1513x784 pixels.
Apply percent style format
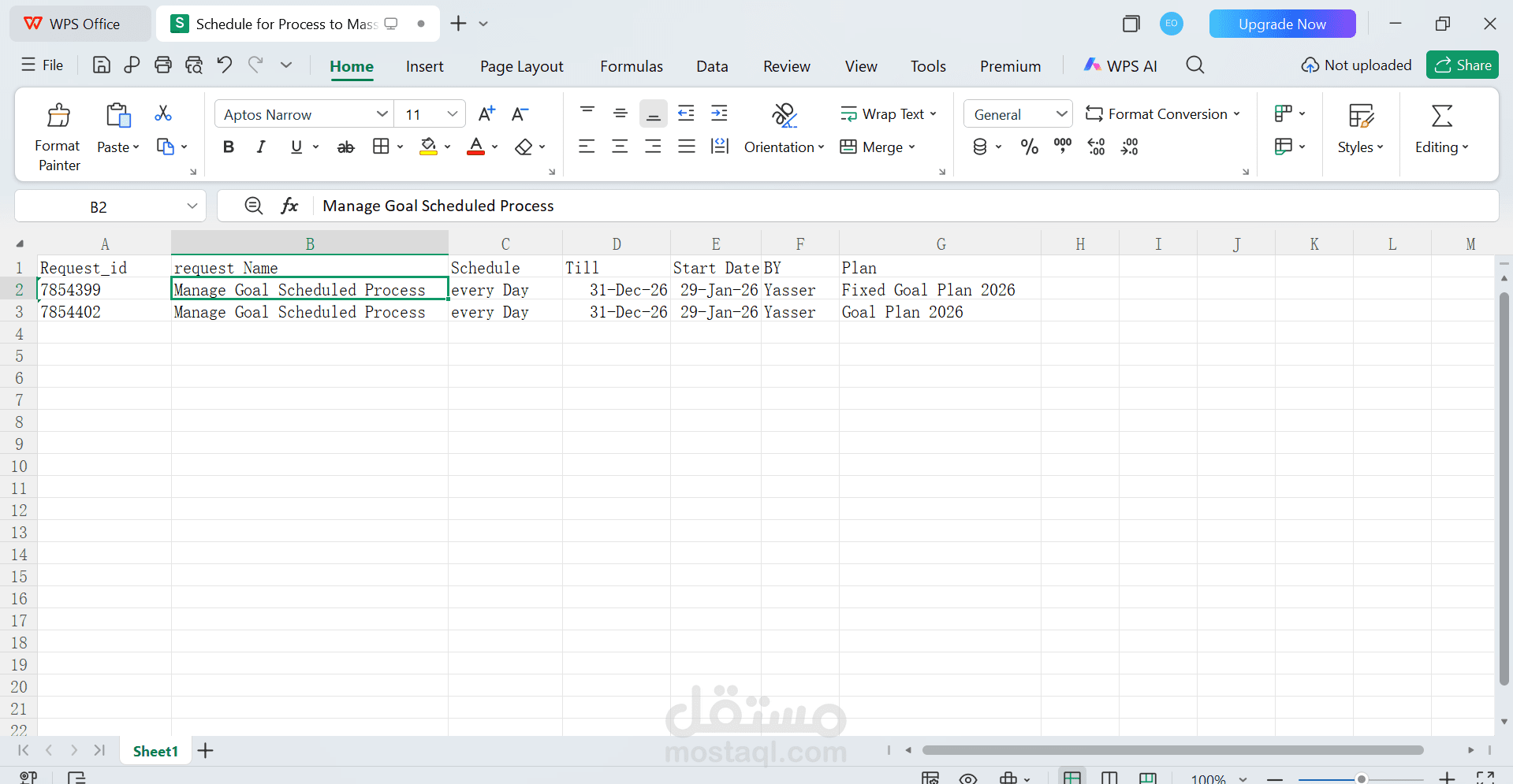tap(1030, 147)
